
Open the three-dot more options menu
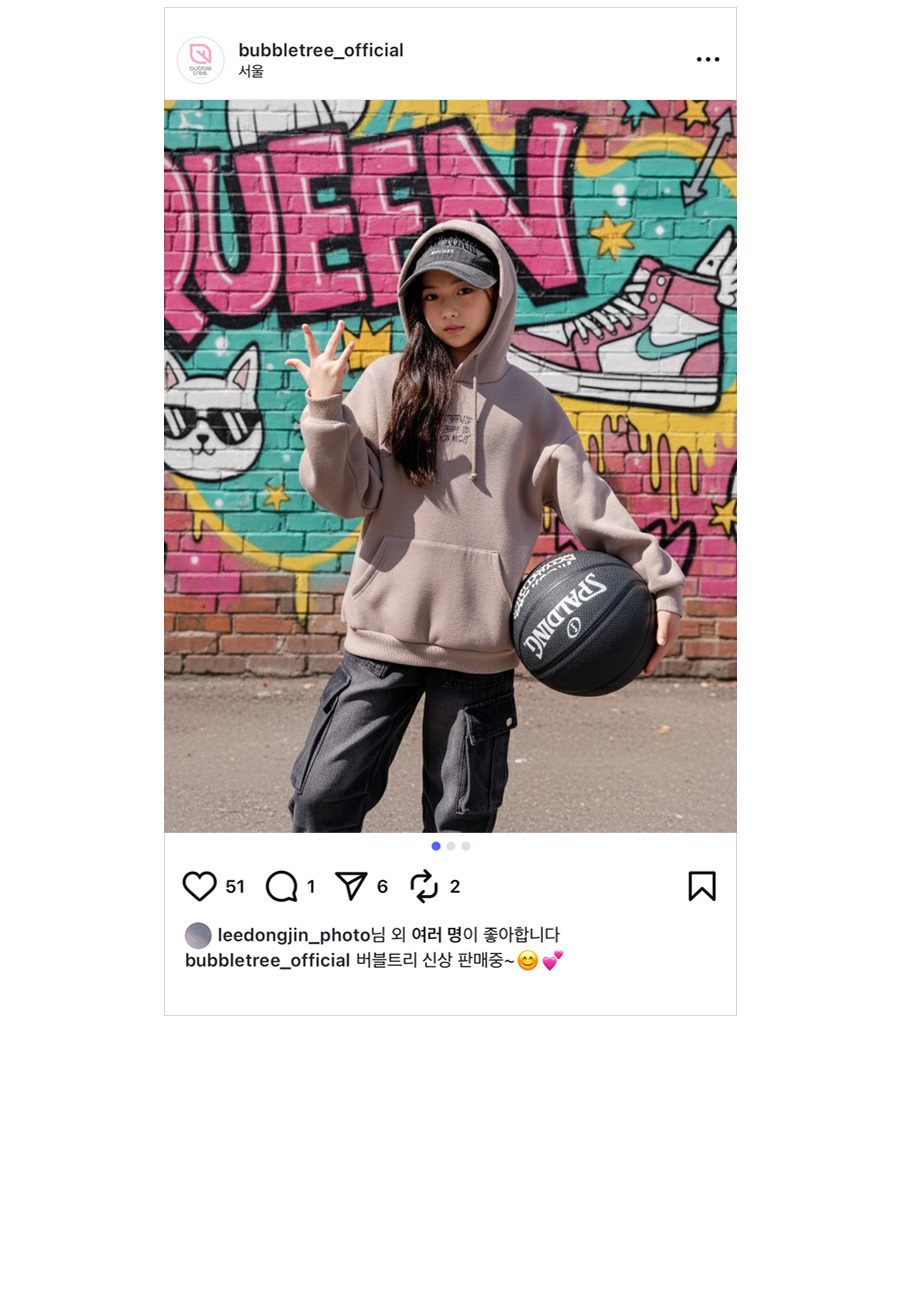click(x=708, y=60)
